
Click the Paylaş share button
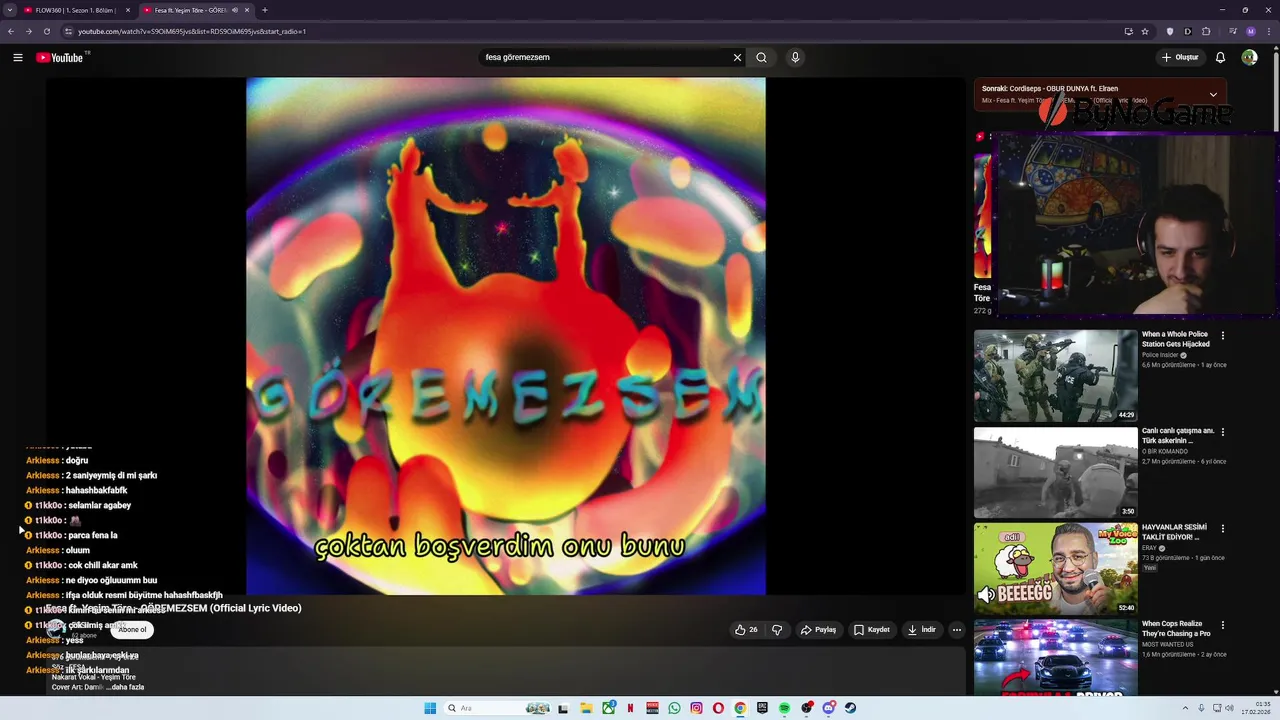click(818, 630)
